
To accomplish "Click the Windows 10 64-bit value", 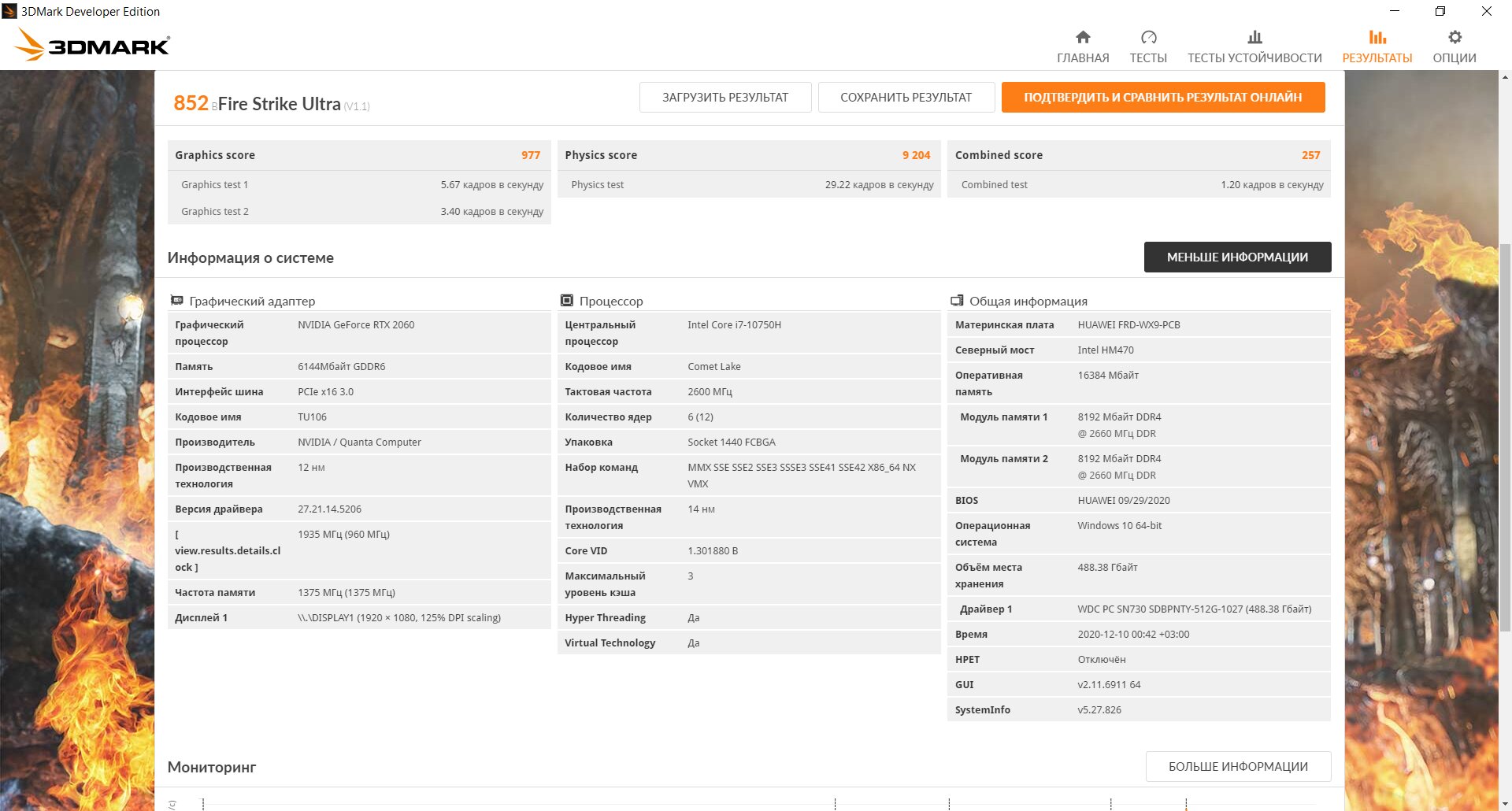I will [x=1120, y=525].
